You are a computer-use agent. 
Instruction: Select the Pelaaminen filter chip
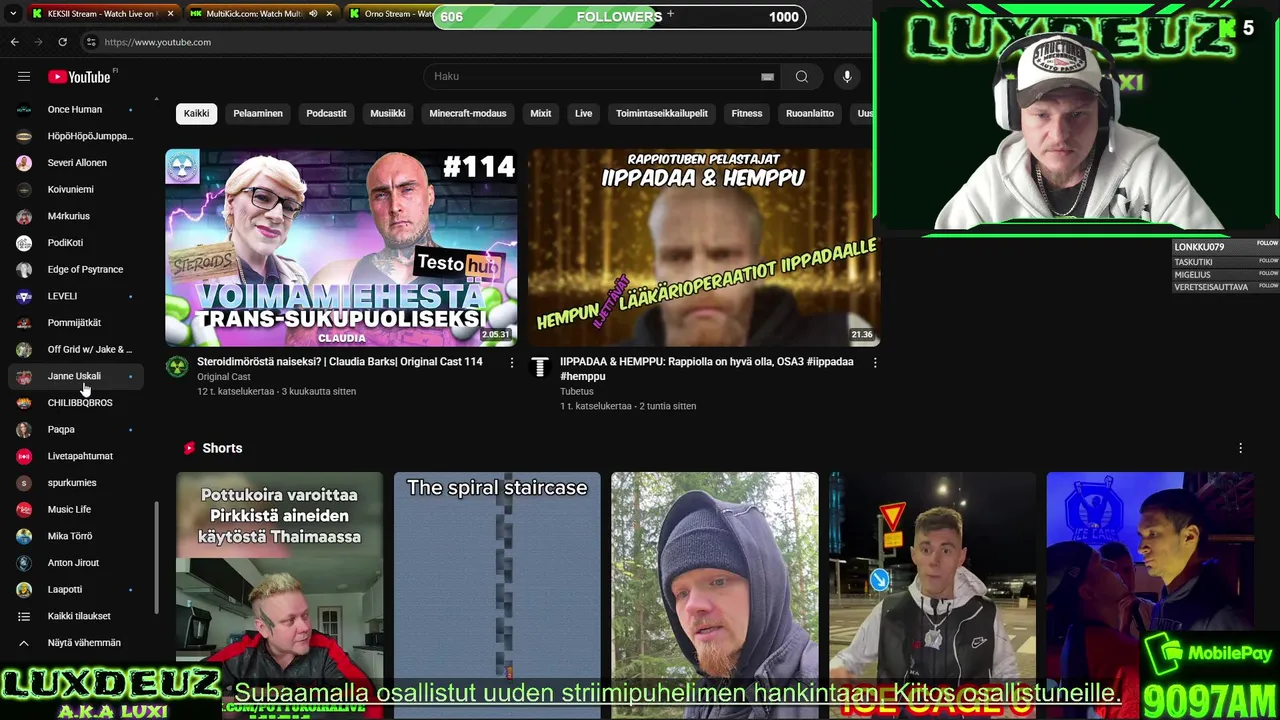pos(258,113)
